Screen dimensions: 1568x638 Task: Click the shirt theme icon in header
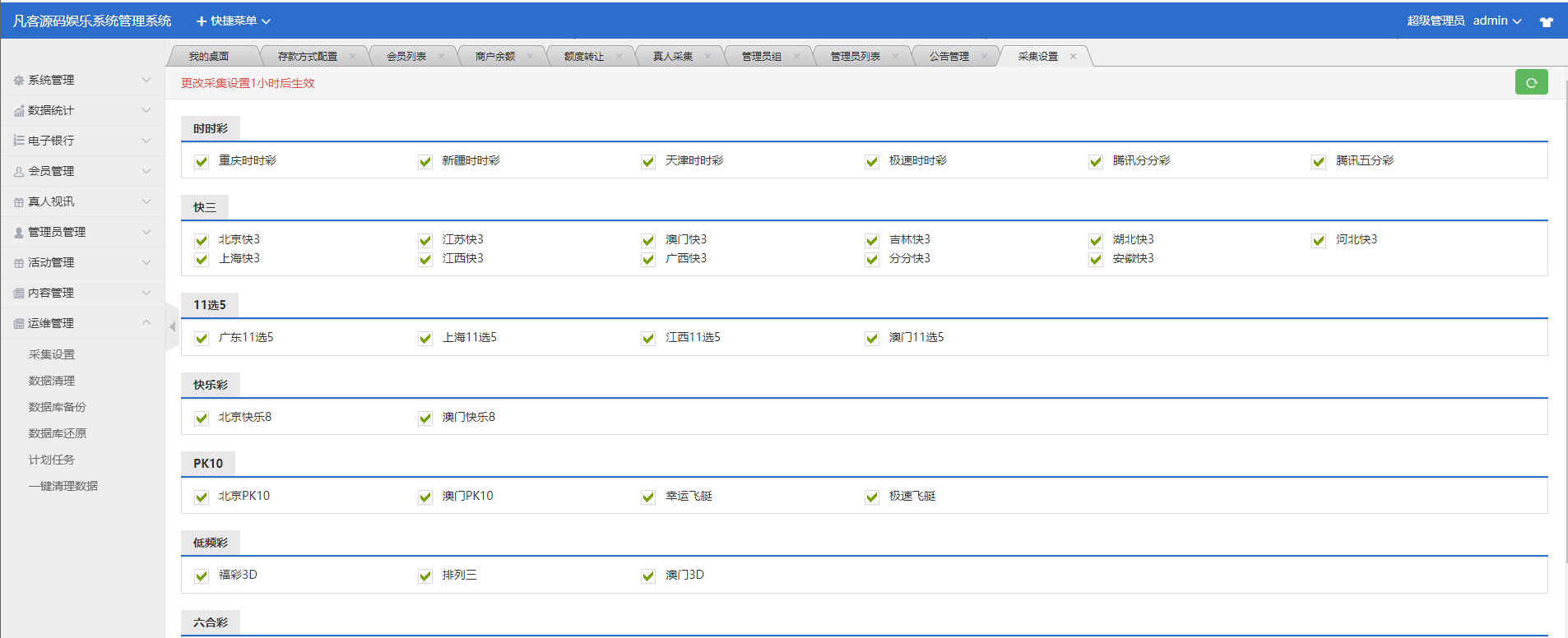(1546, 21)
